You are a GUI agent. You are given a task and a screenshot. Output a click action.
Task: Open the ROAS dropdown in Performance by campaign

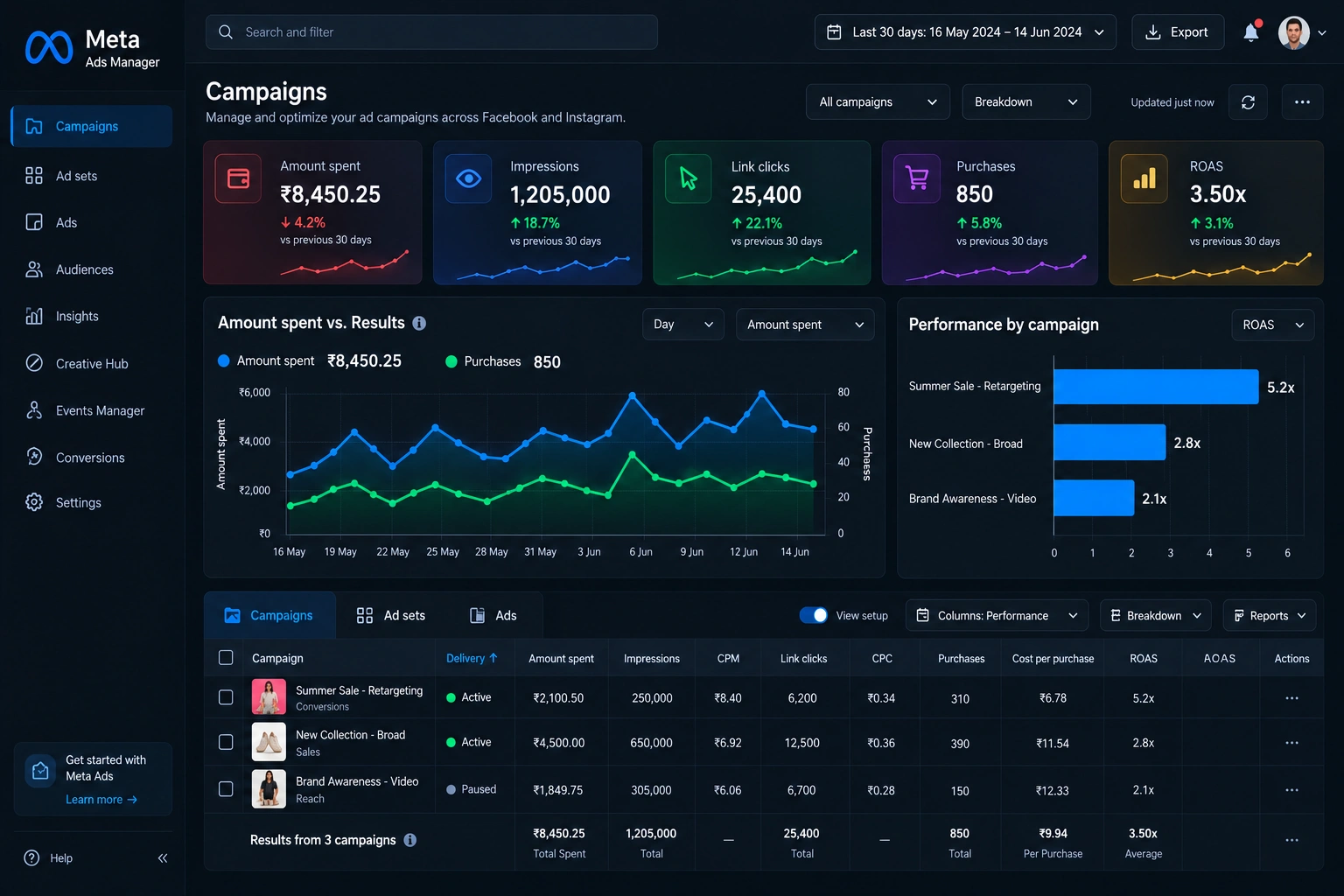coord(1272,325)
